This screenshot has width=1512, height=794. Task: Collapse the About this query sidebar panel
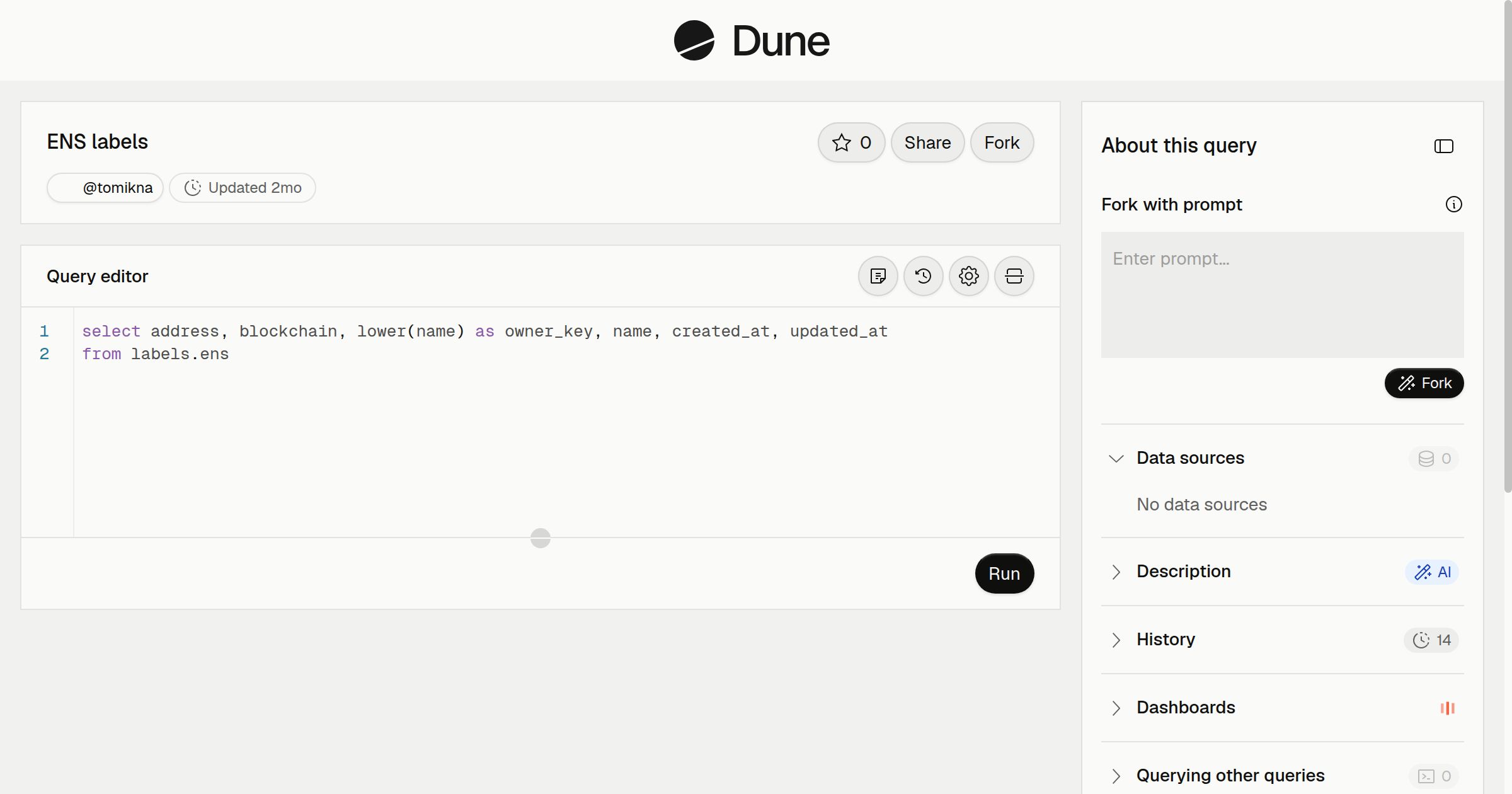pos(1443,146)
